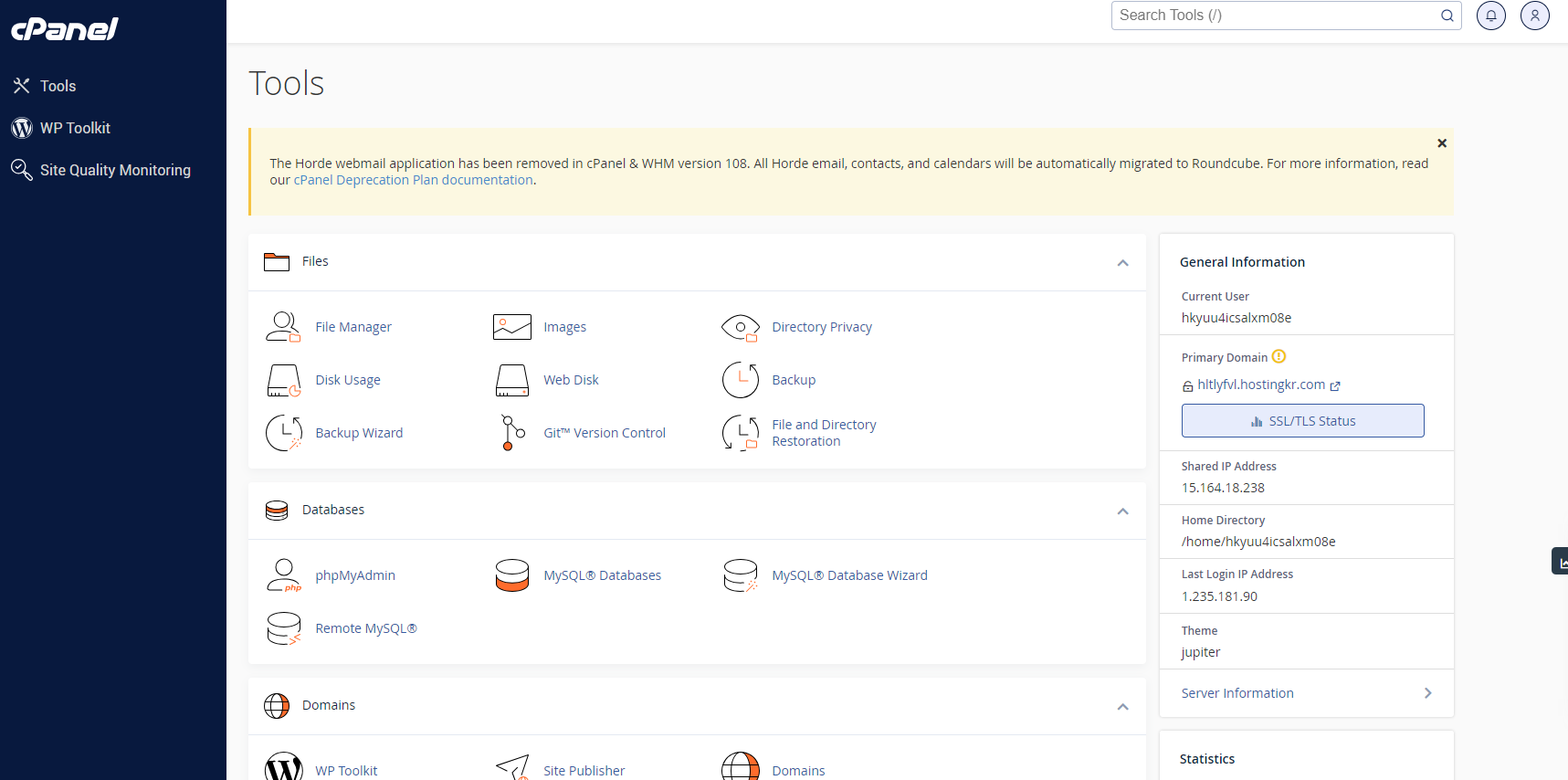The width and height of the screenshot is (1568, 780).
Task: Click the Primary Domain warning icon
Action: (x=1279, y=356)
